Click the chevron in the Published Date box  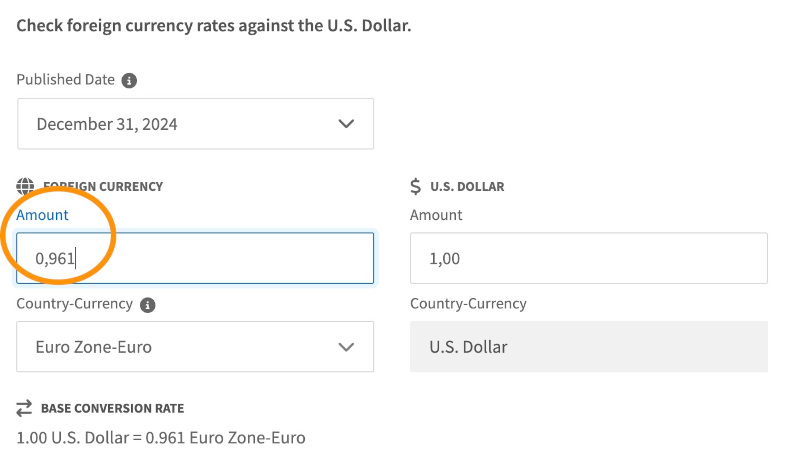pyautogui.click(x=346, y=124)
